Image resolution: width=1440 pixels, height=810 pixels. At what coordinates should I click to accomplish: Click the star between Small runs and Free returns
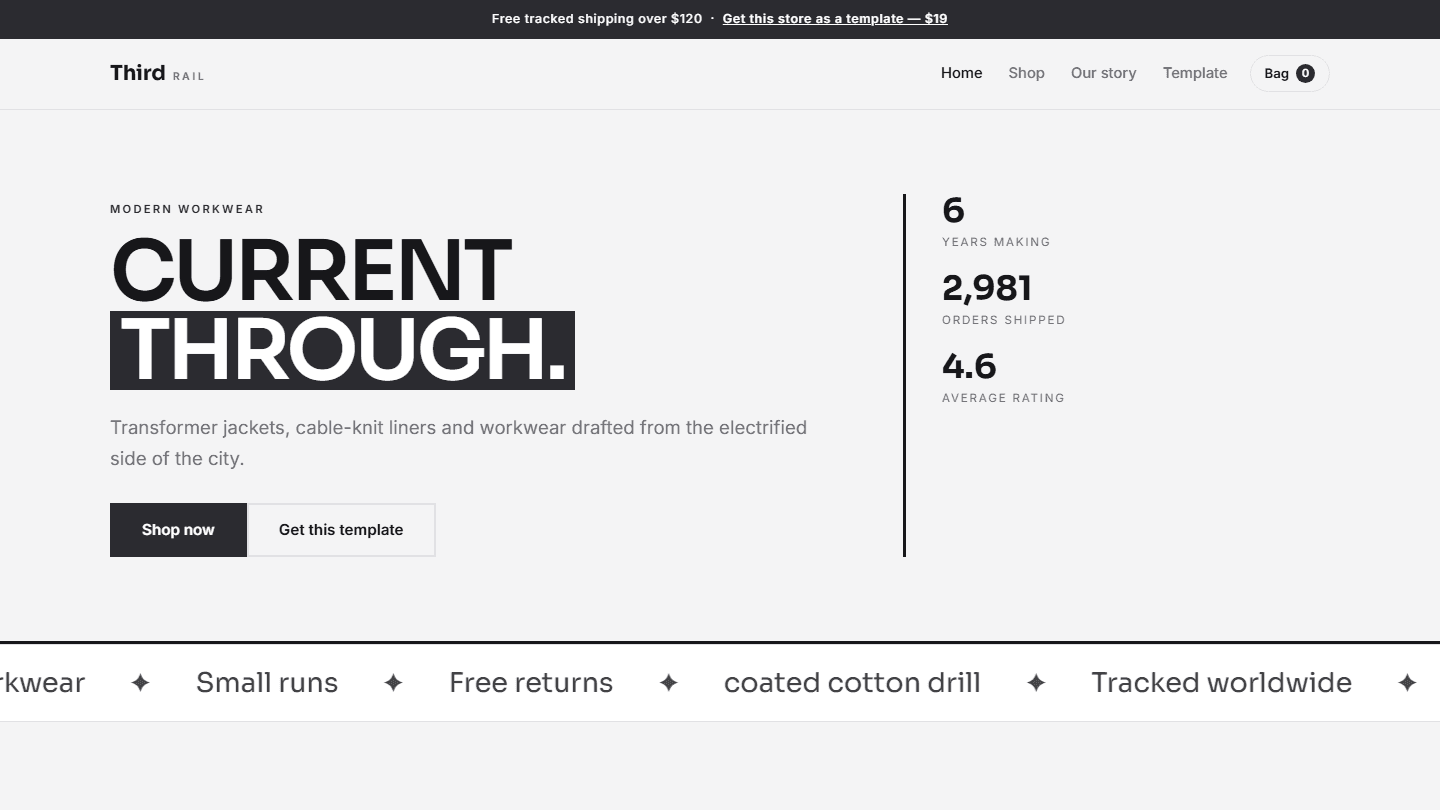pyautogui.click(x=394, y=683)
